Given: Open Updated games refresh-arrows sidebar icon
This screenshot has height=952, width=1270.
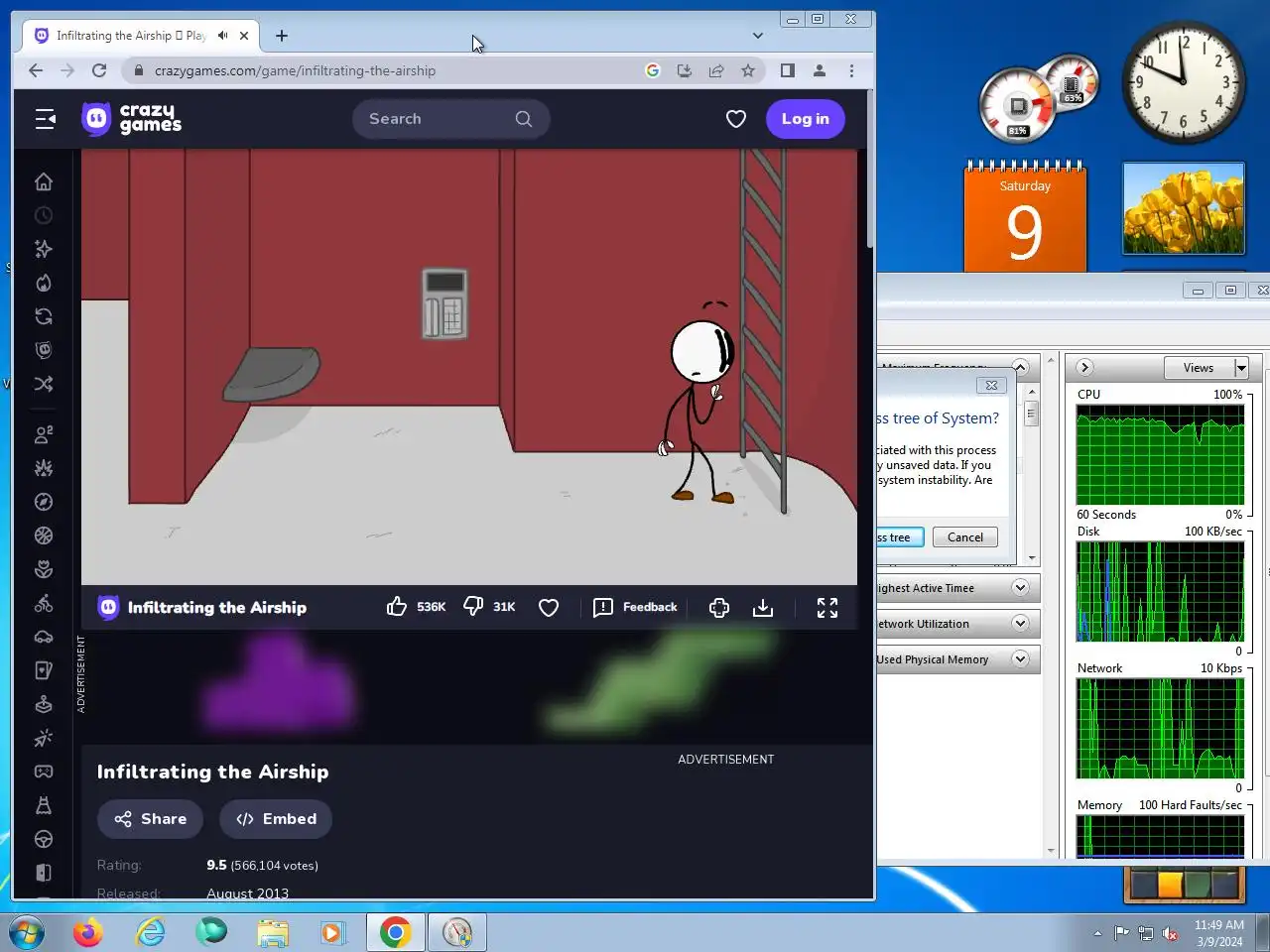Looking at the screenshot, I should coord(44,316).
